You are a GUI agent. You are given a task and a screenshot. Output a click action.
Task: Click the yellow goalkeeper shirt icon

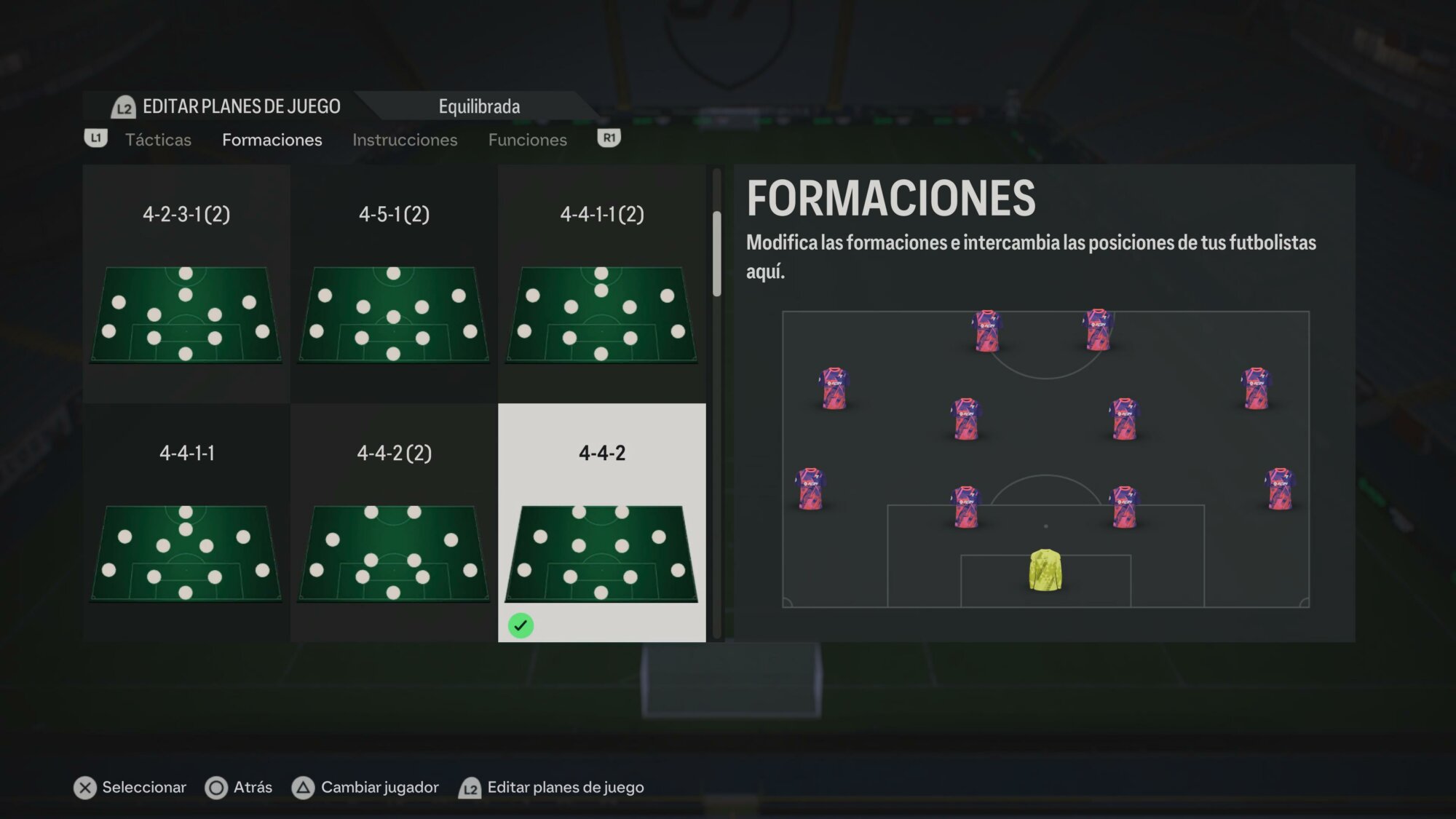click(1045, 569)
